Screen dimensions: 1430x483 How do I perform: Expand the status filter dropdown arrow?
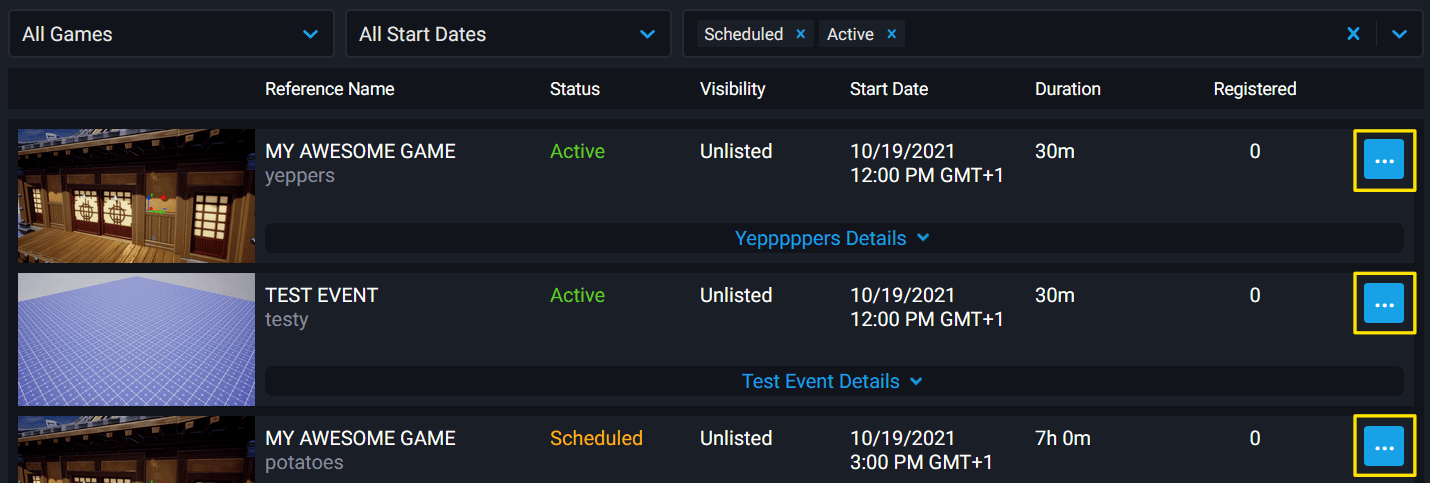(1399, 34)
